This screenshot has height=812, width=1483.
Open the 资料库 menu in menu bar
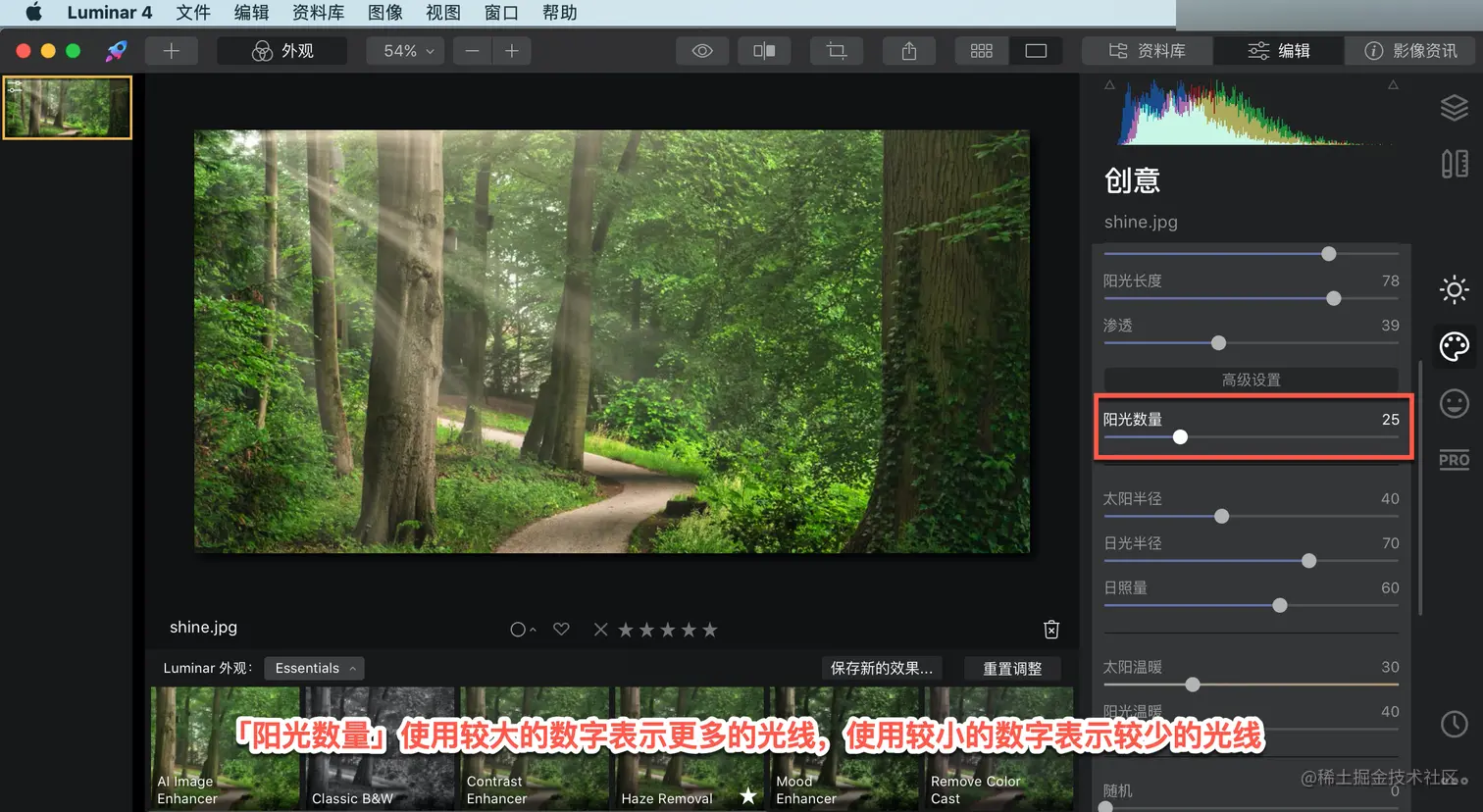pos(318,13)
